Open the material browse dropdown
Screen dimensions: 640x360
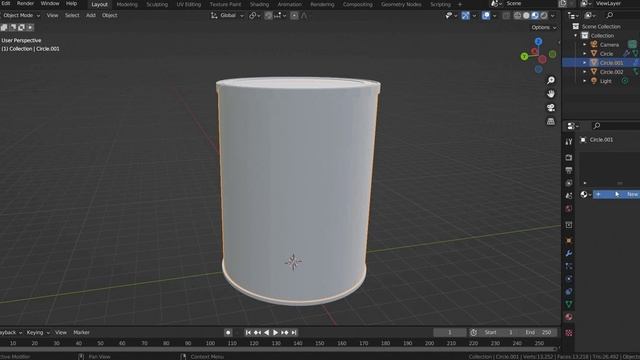point(586,194)
